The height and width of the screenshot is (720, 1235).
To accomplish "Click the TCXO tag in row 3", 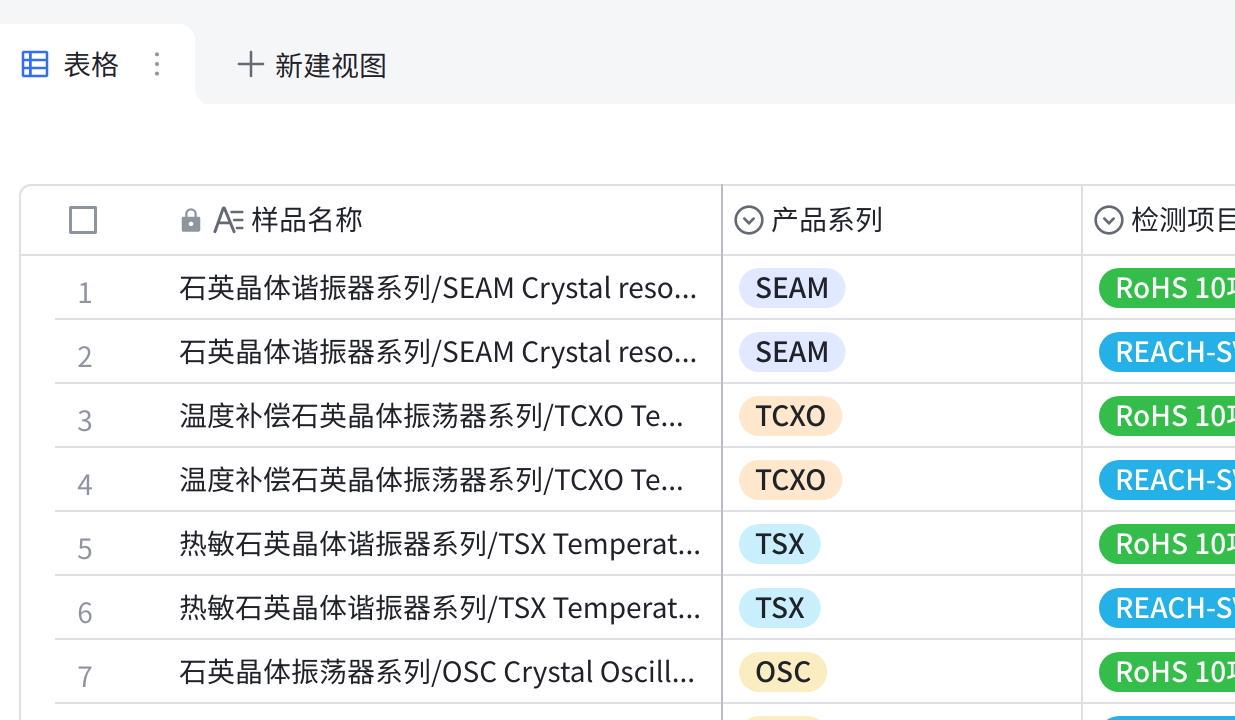I will (x=791, y=416).
